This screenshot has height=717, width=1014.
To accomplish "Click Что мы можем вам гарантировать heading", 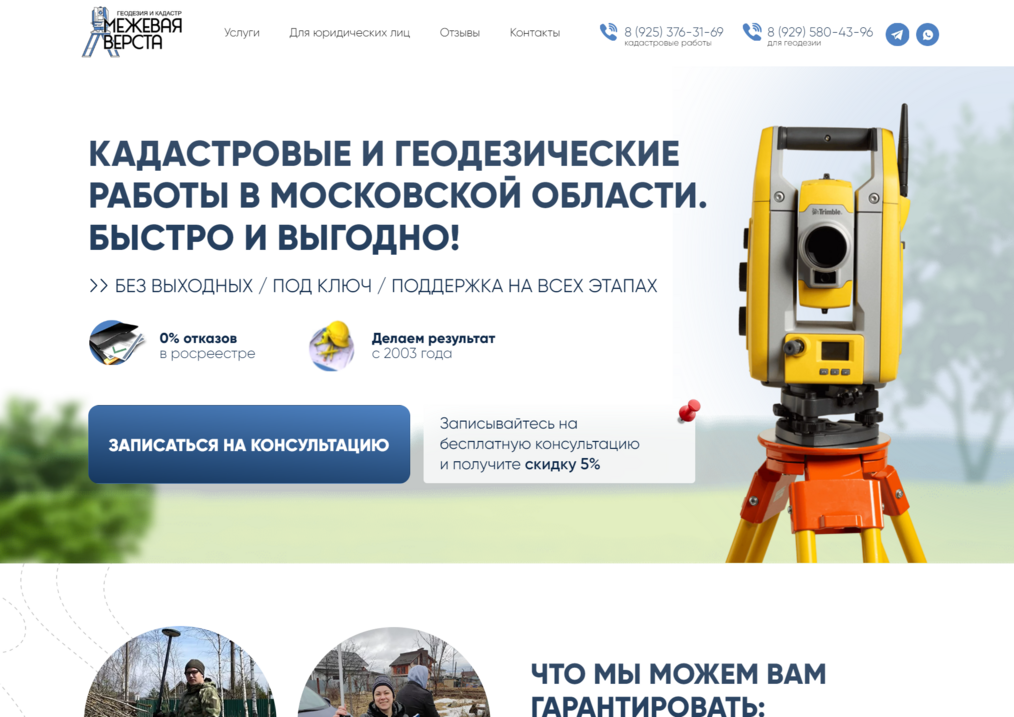I will coord(678,689).
